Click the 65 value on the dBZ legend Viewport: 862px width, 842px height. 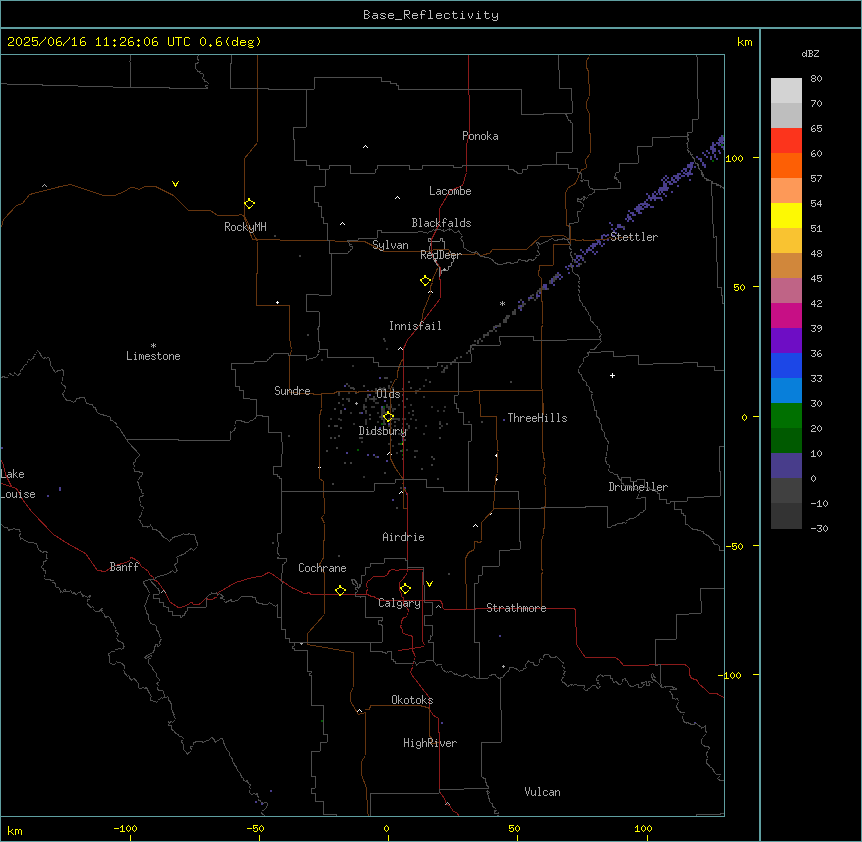click(816, 128)
